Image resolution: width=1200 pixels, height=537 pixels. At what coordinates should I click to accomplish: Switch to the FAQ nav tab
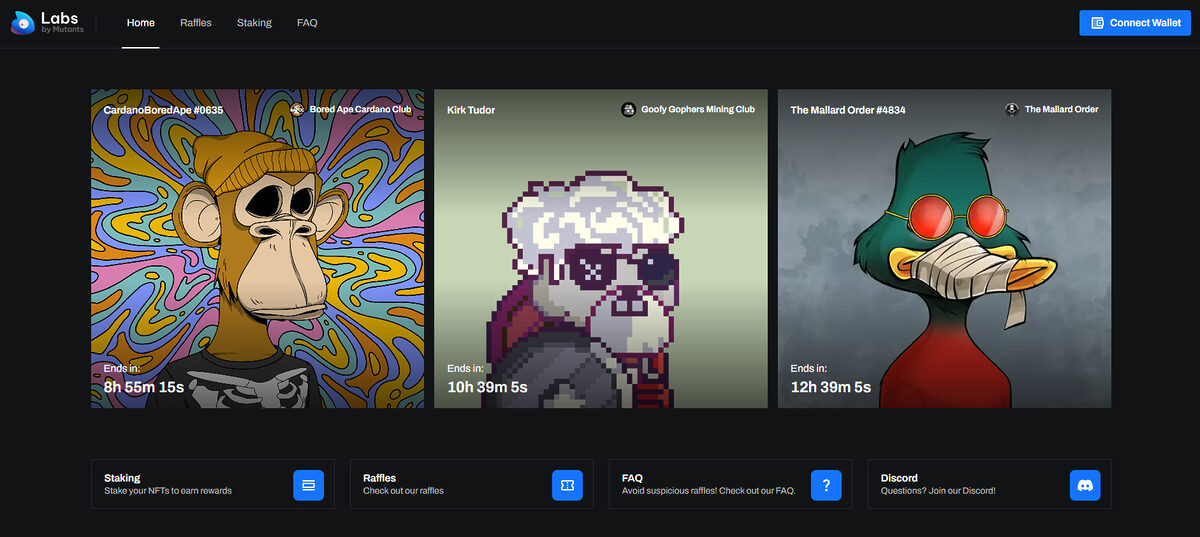click(x=307, y=23)
